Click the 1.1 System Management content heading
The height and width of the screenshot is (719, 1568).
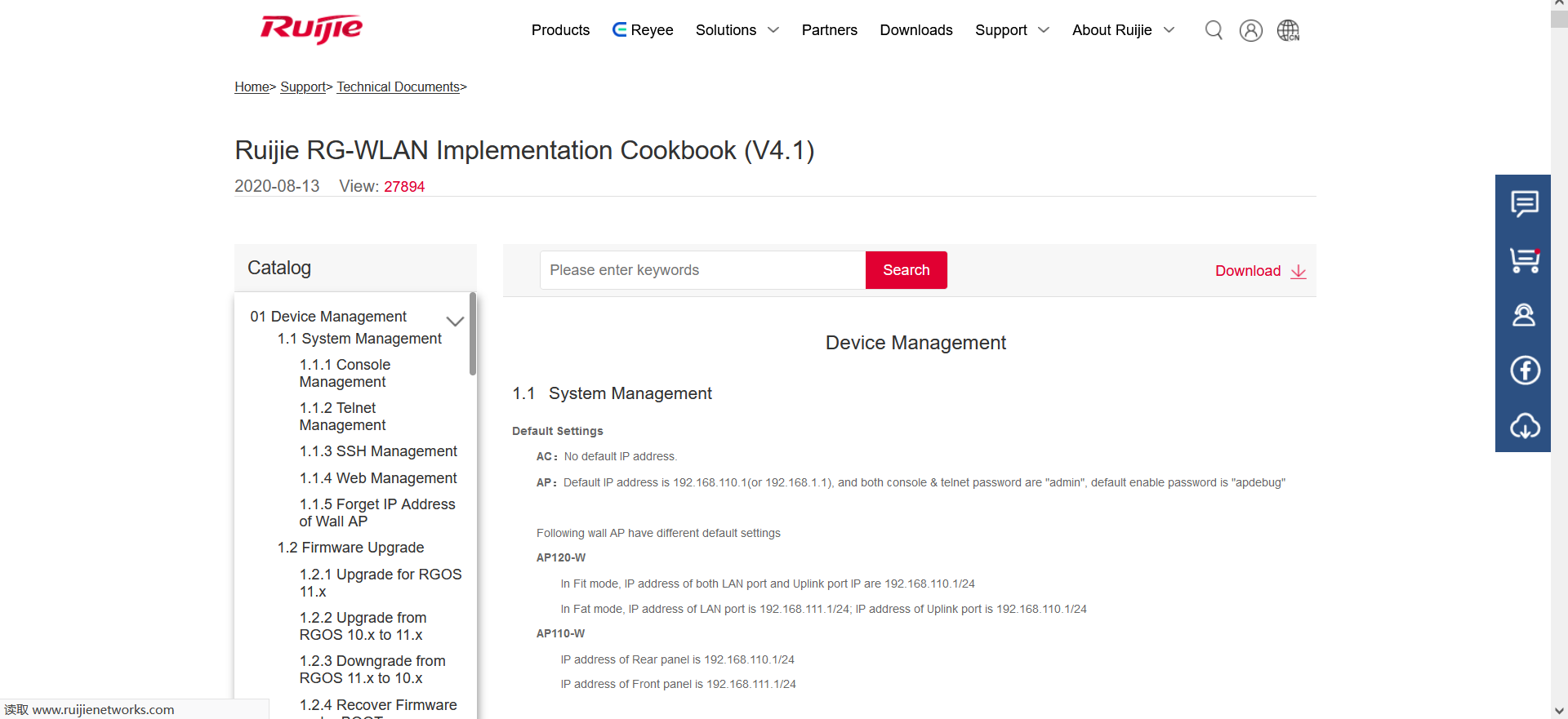click(612, 393)
